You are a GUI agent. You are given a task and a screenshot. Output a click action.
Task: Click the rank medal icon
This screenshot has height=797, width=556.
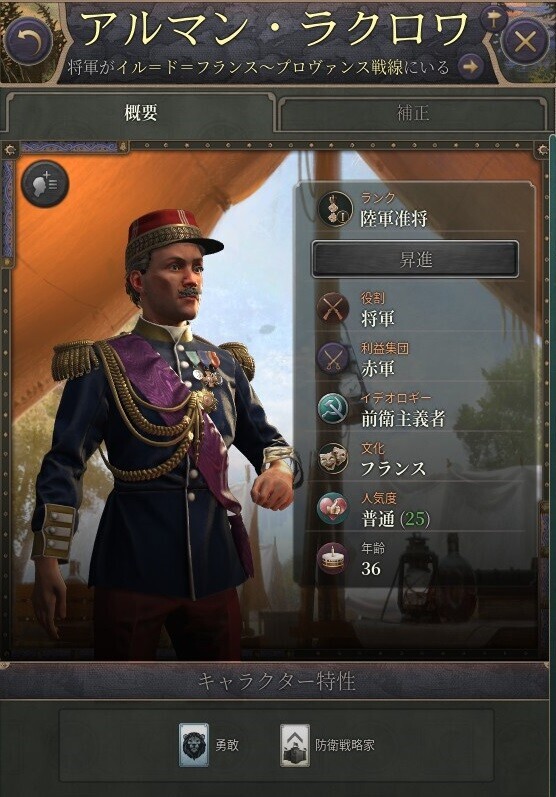point(334,209)
